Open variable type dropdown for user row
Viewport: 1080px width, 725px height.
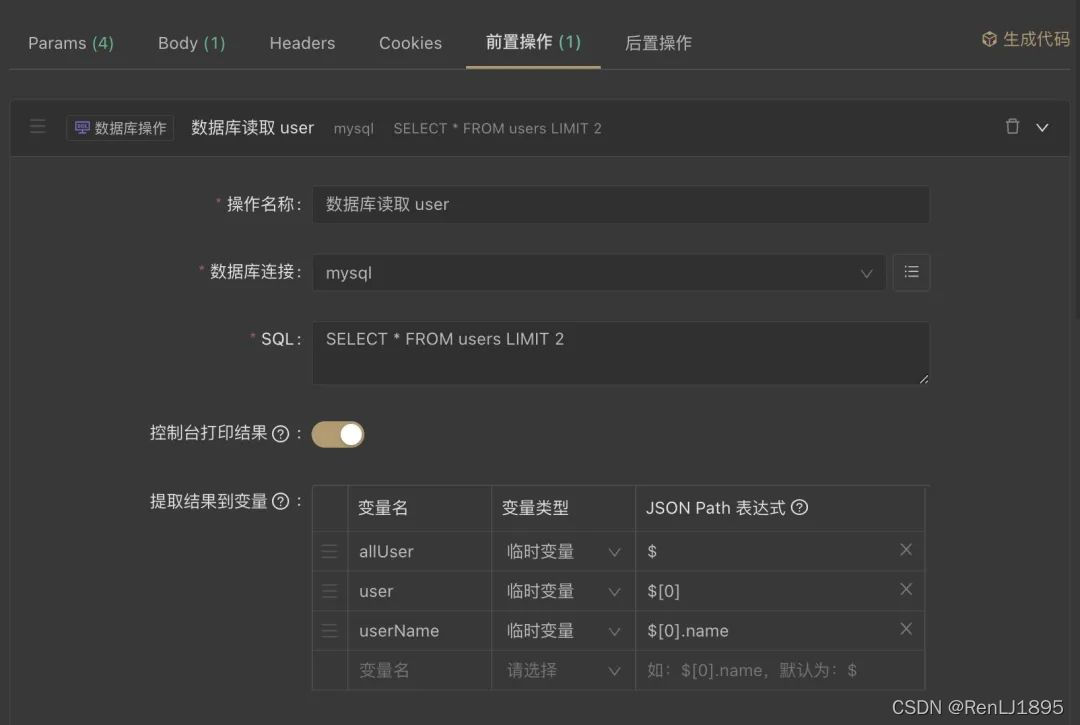tap(563, 591)
